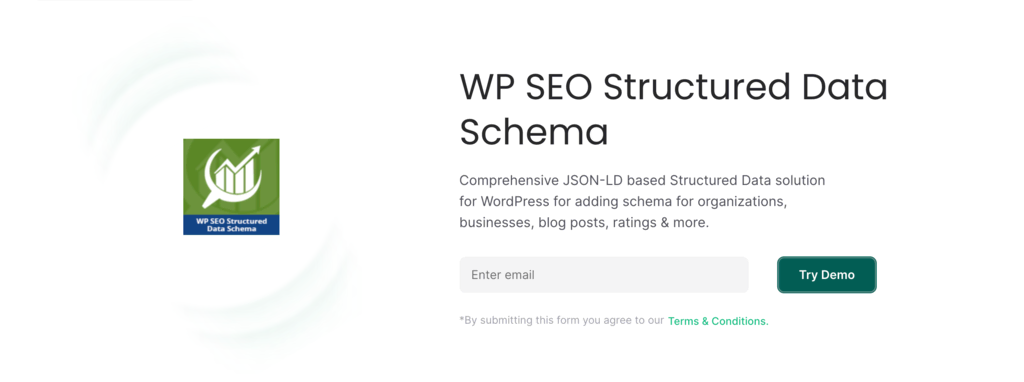The width and height of the screenshot is (1024, 382).
Task: Place cursor in the email address box
Action: pyautogui.click(x=604, y=275)
